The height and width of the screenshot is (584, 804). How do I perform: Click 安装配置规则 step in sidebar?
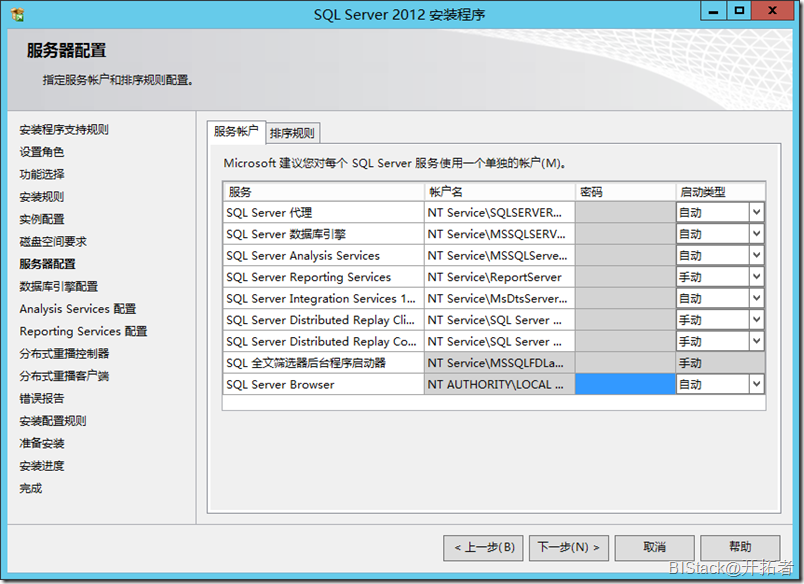coord(53,421)
